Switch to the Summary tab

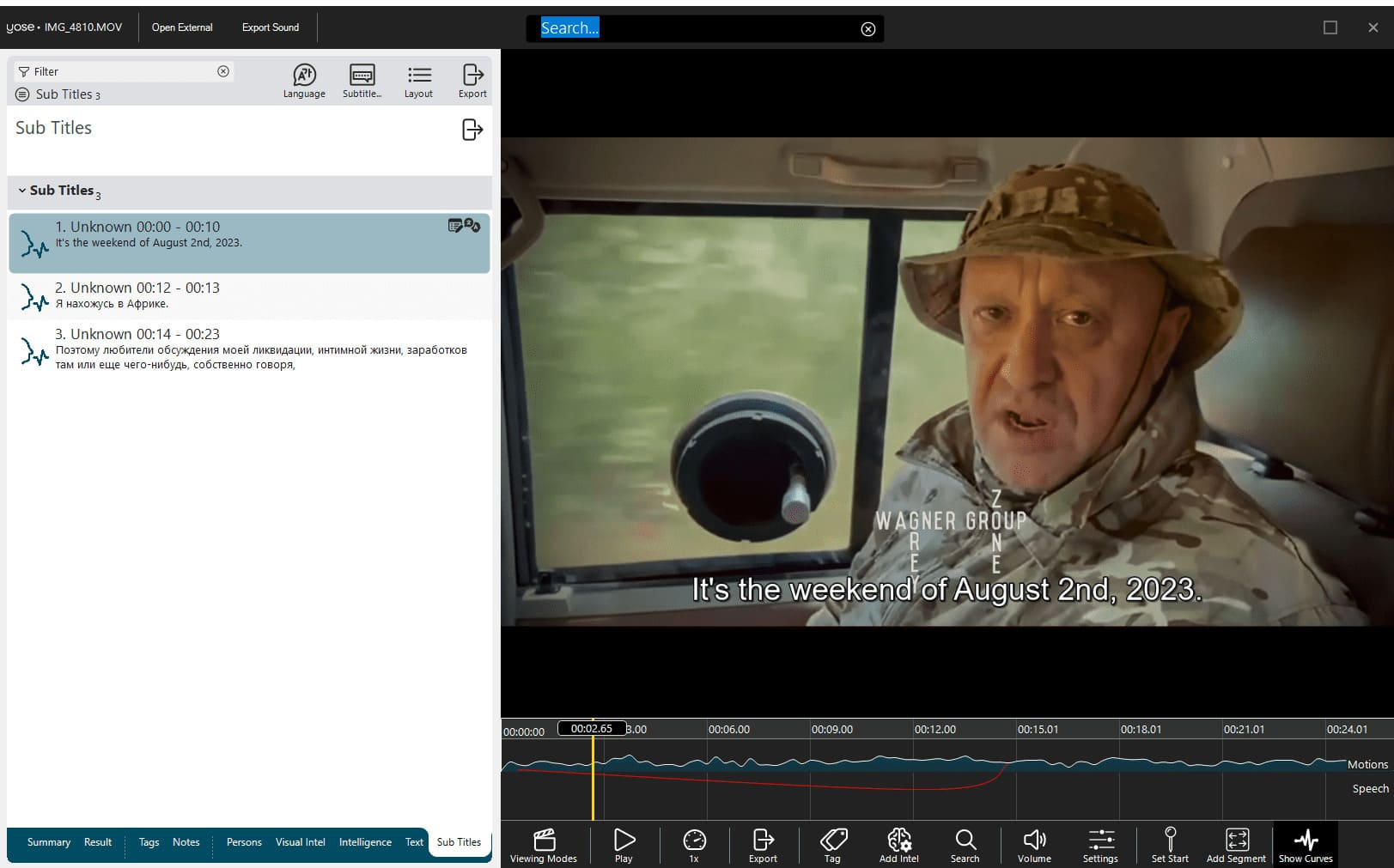pyautogui.click(x=49, y=842)
